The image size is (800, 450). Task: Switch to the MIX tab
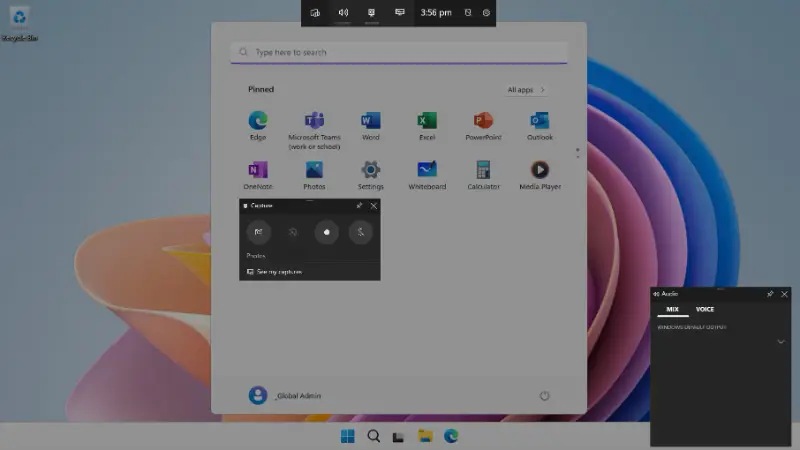click(x=672, y=309)
